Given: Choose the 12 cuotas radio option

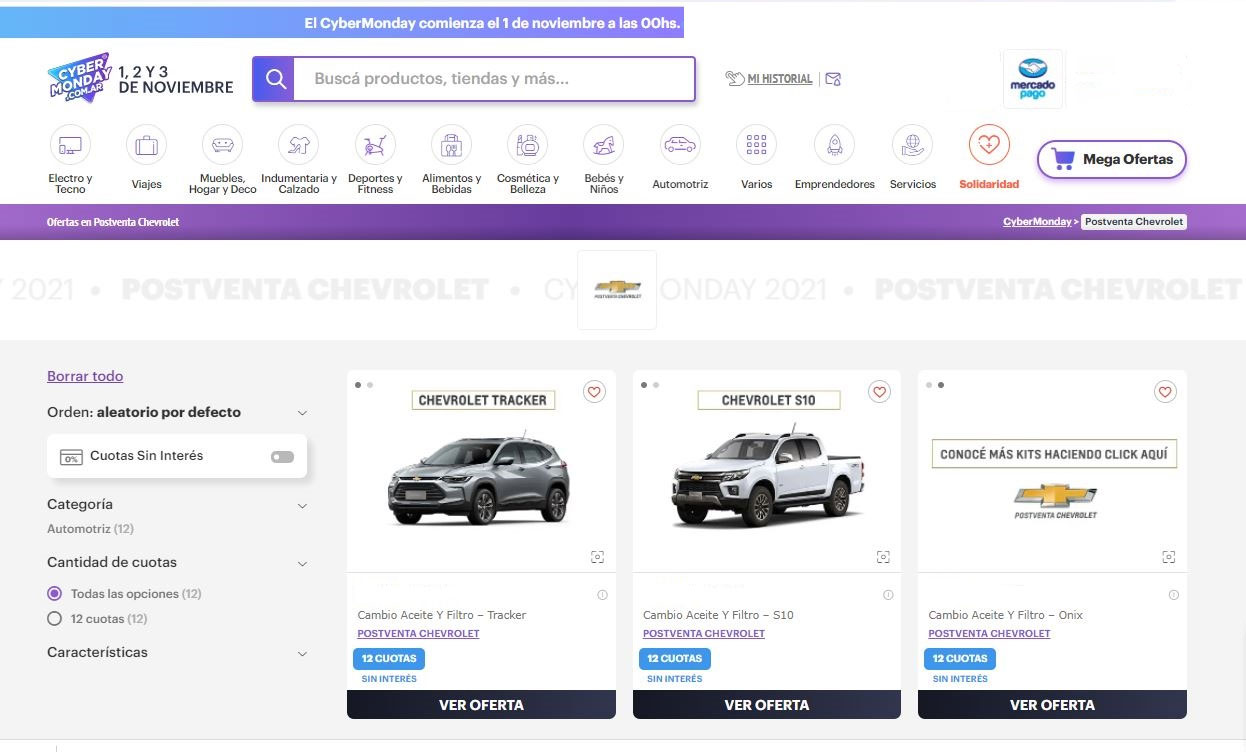Looking at the screenshot, I should 55,619.
